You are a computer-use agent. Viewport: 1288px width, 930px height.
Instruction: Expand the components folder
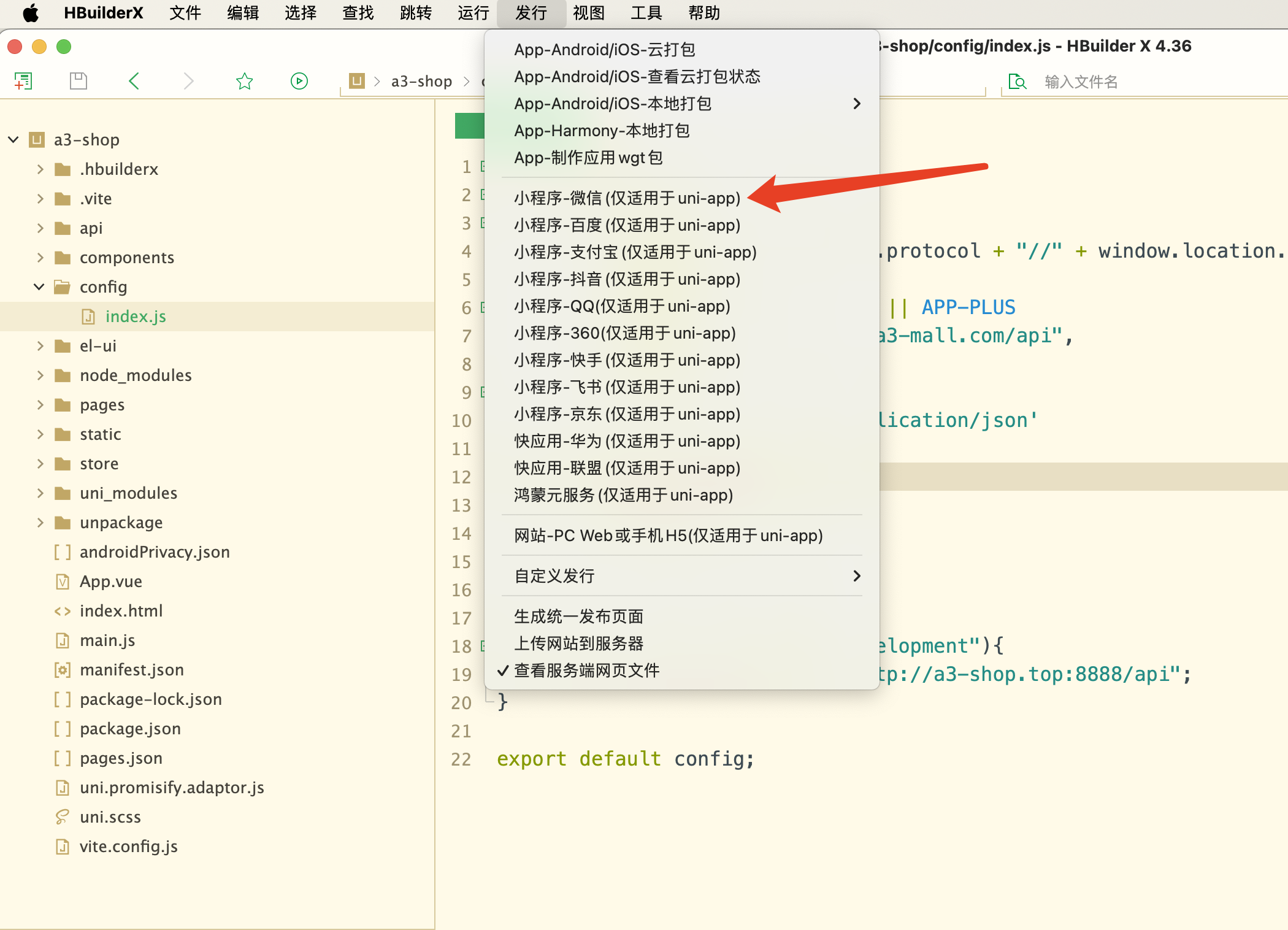[40, 258]
